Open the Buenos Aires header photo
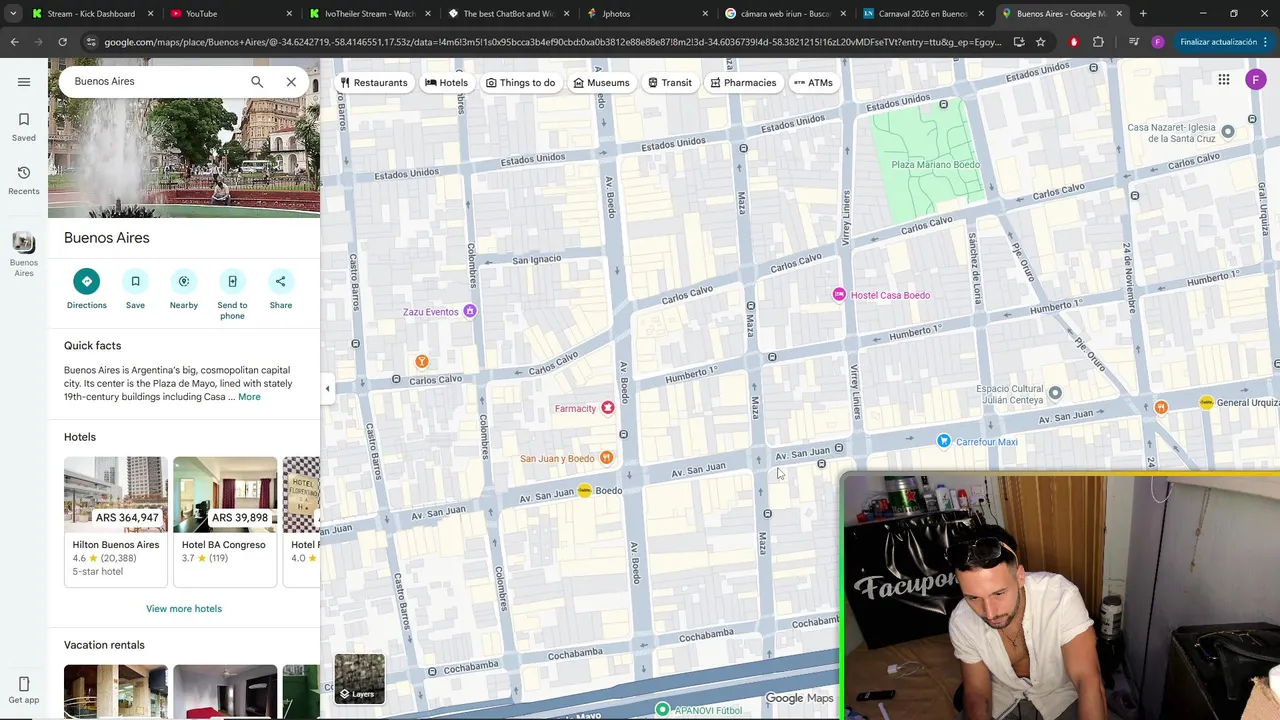This screenshot has width=1280, height=720. pyautogui.click(x=184, y=158)
